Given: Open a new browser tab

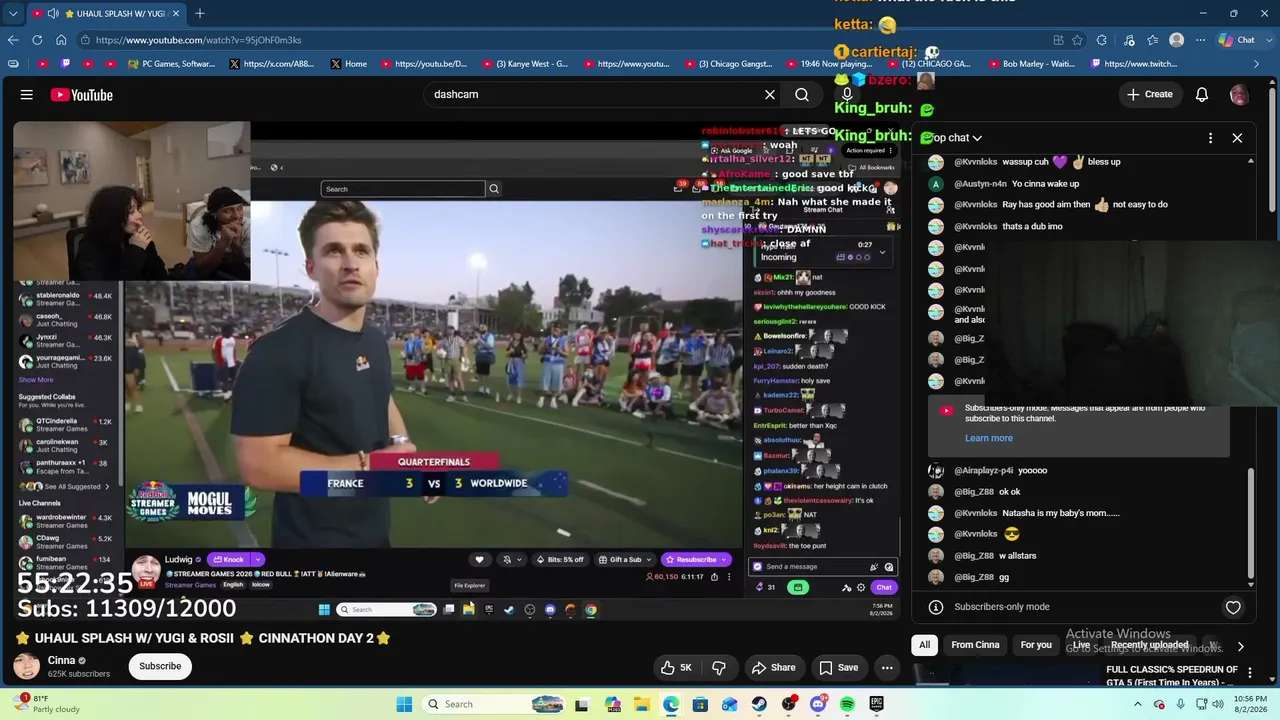Looking at the screenshot, I should coord(200,14).
